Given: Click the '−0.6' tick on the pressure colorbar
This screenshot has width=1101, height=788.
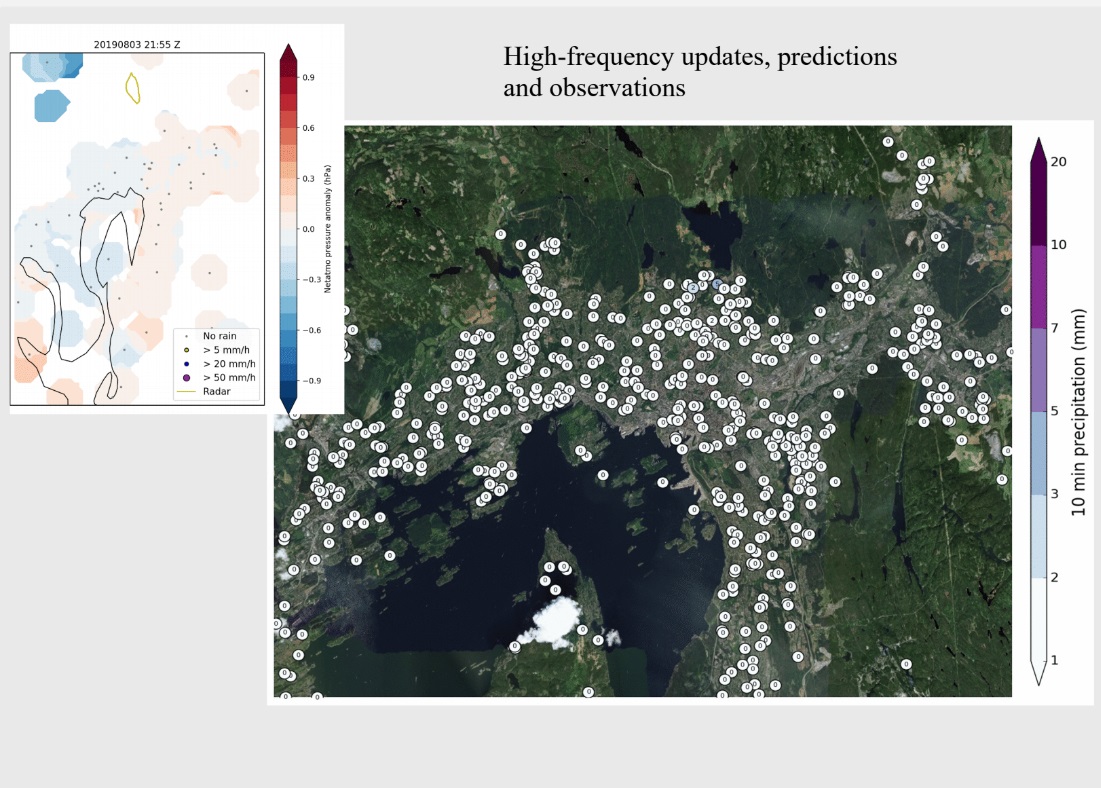Looking at the screenshot, I should coord(311,330).
